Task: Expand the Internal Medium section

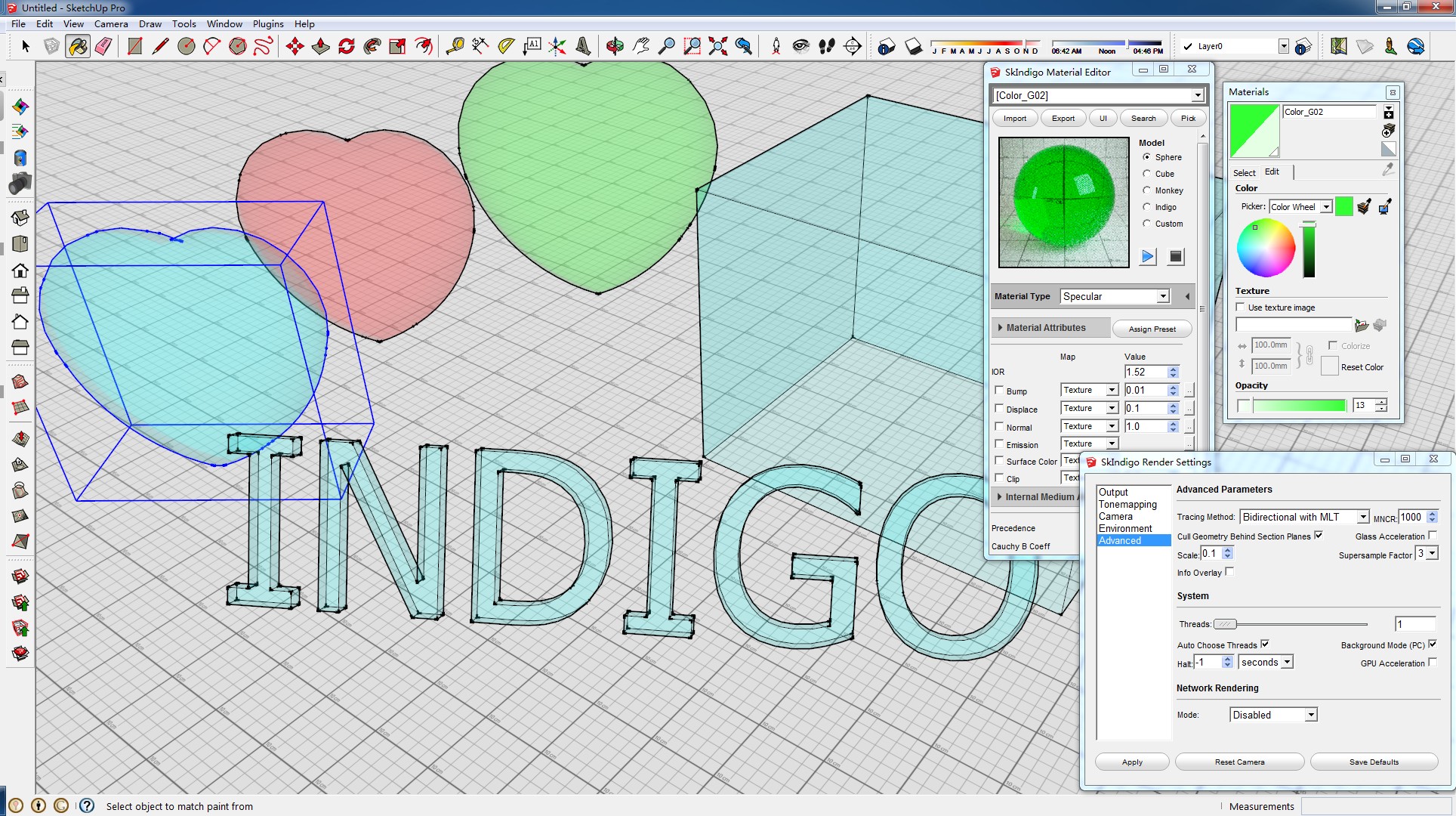Action: click(1035, 497)
